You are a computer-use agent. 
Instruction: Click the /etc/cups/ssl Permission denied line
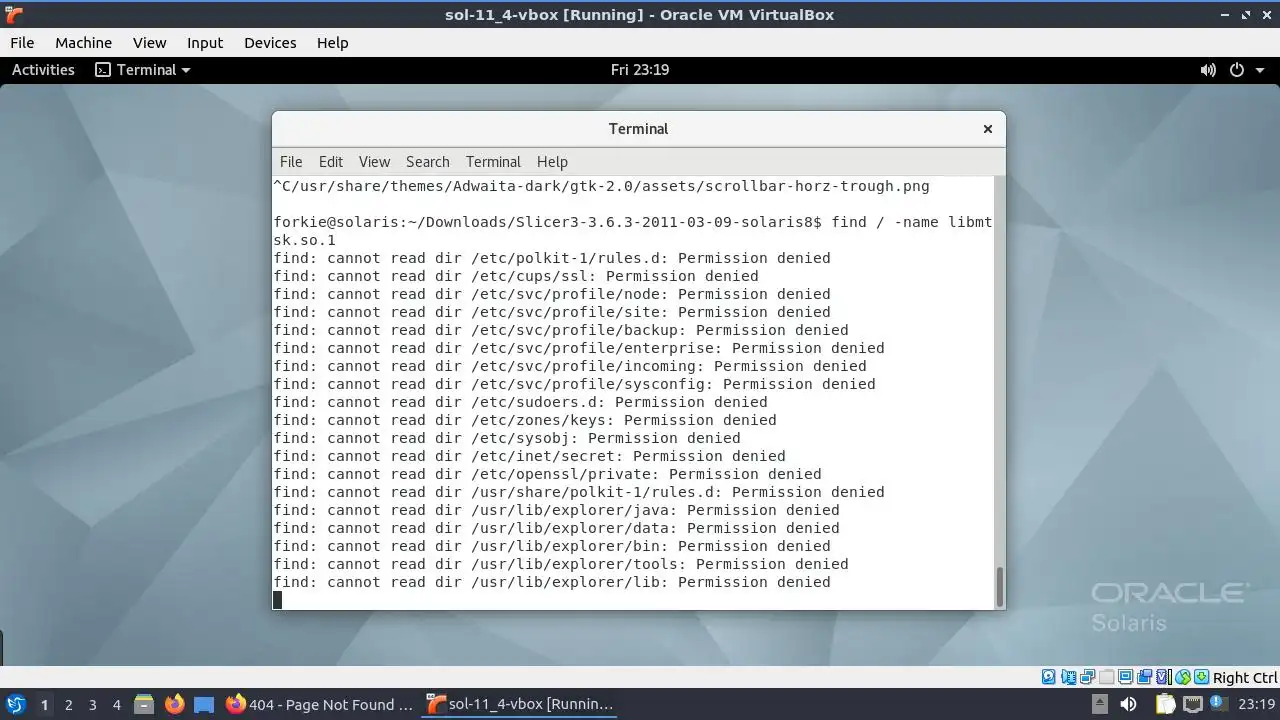516,276
